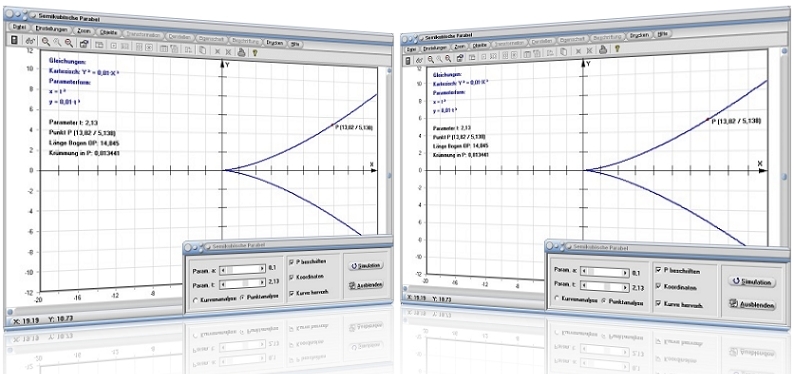The width and height of the screenshot is (794, 374).
Task: Click right arrow of 'Param. t' slider, left panel
Action: [x=263, y=282]
